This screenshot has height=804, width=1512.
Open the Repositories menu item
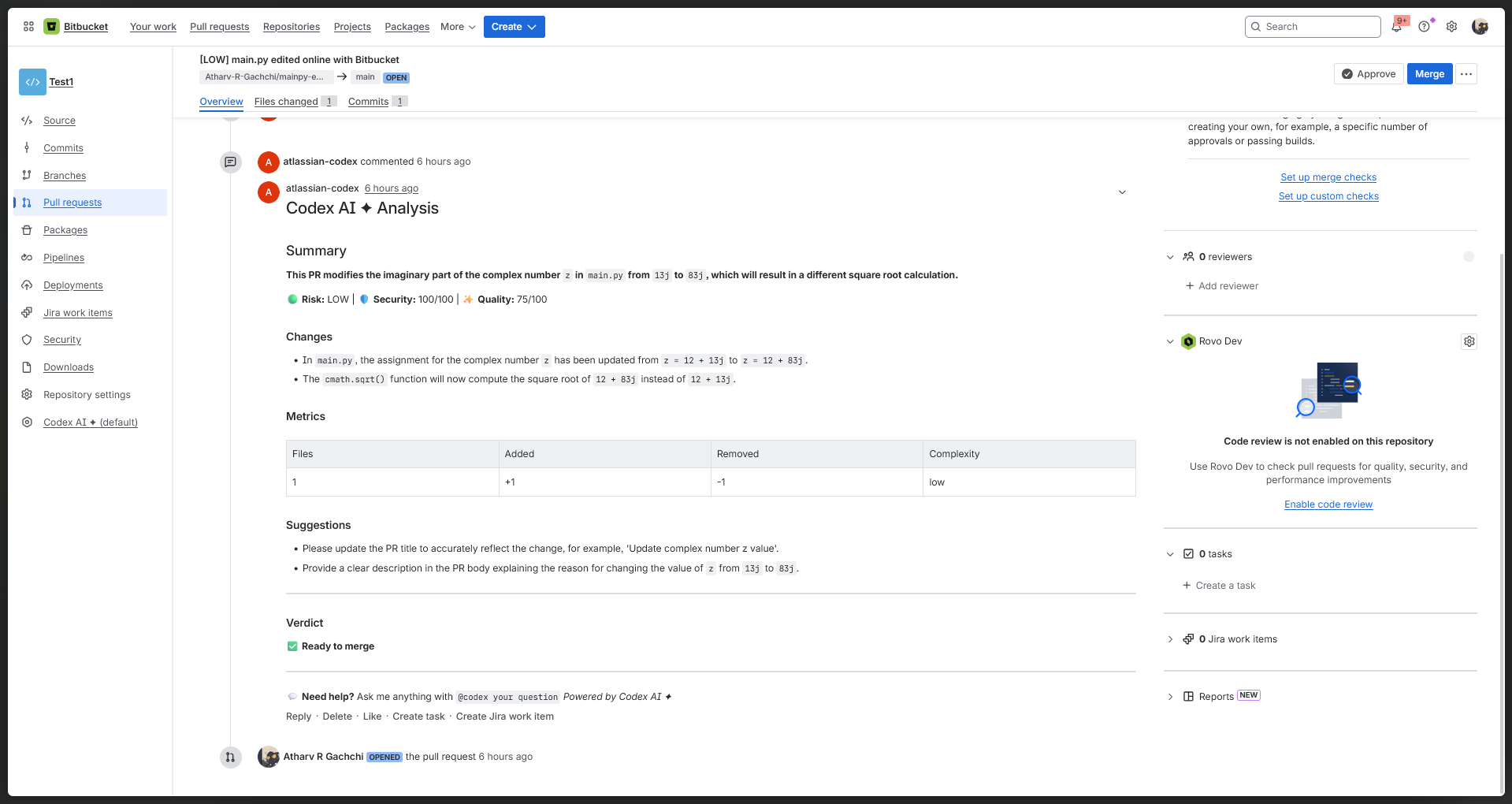tap(292, 27)
